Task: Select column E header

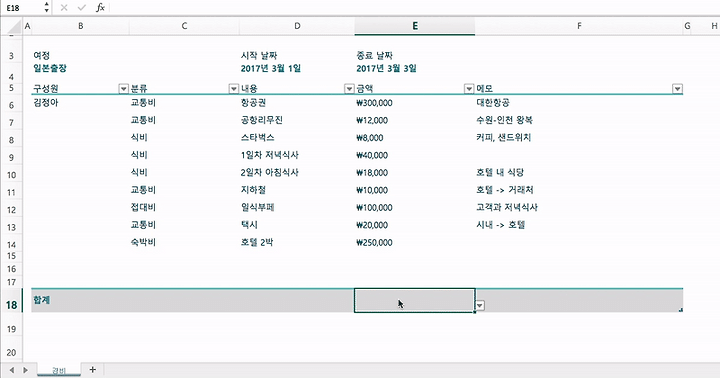Action: 415,26
